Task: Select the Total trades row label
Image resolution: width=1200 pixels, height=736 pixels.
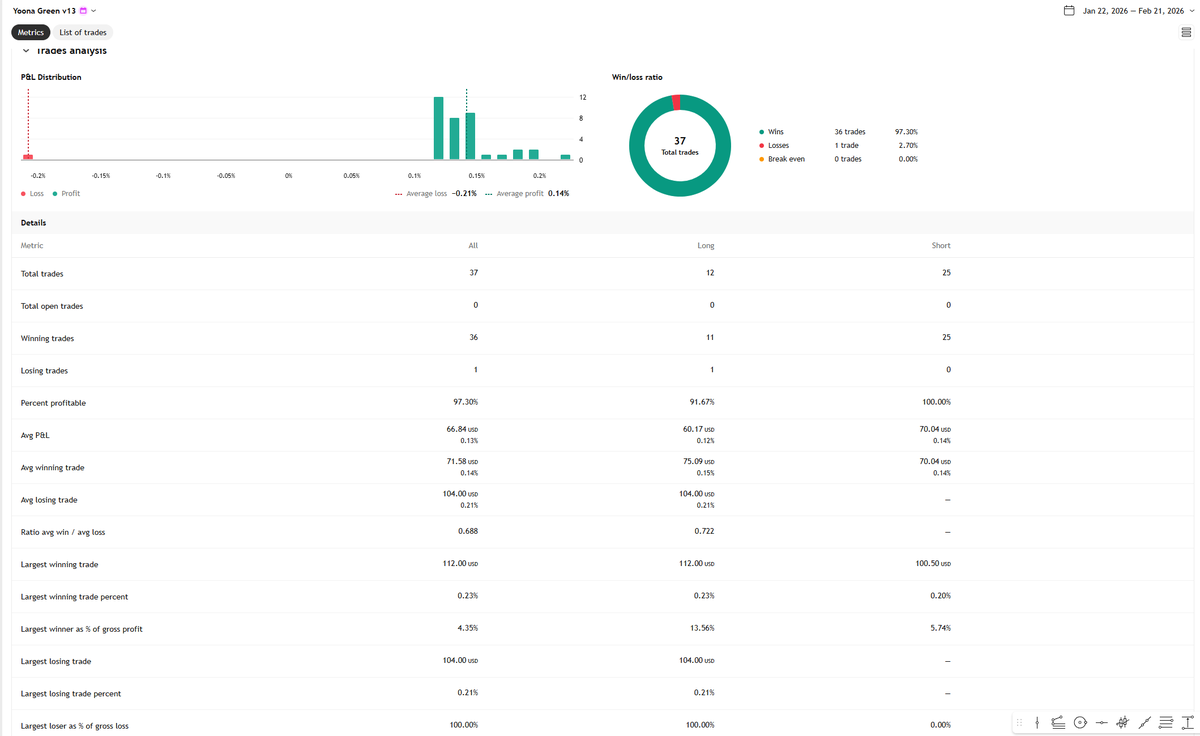Action: (42, 273)
